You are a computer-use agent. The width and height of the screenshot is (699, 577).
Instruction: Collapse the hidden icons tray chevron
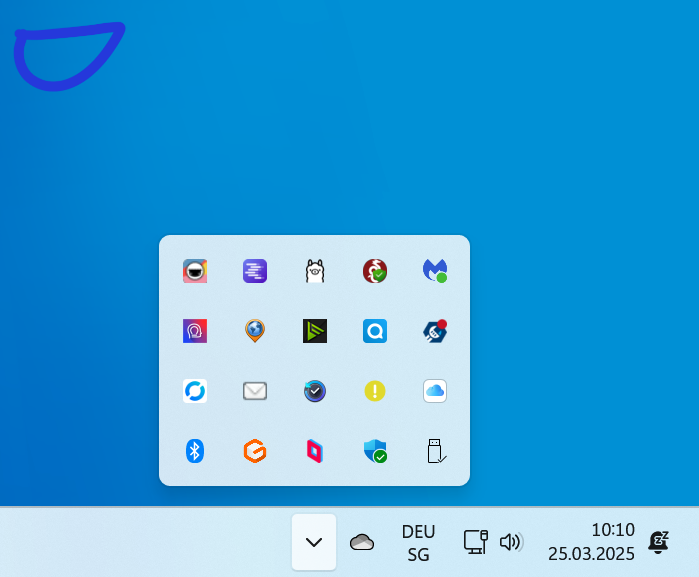(x=314, y=542)
